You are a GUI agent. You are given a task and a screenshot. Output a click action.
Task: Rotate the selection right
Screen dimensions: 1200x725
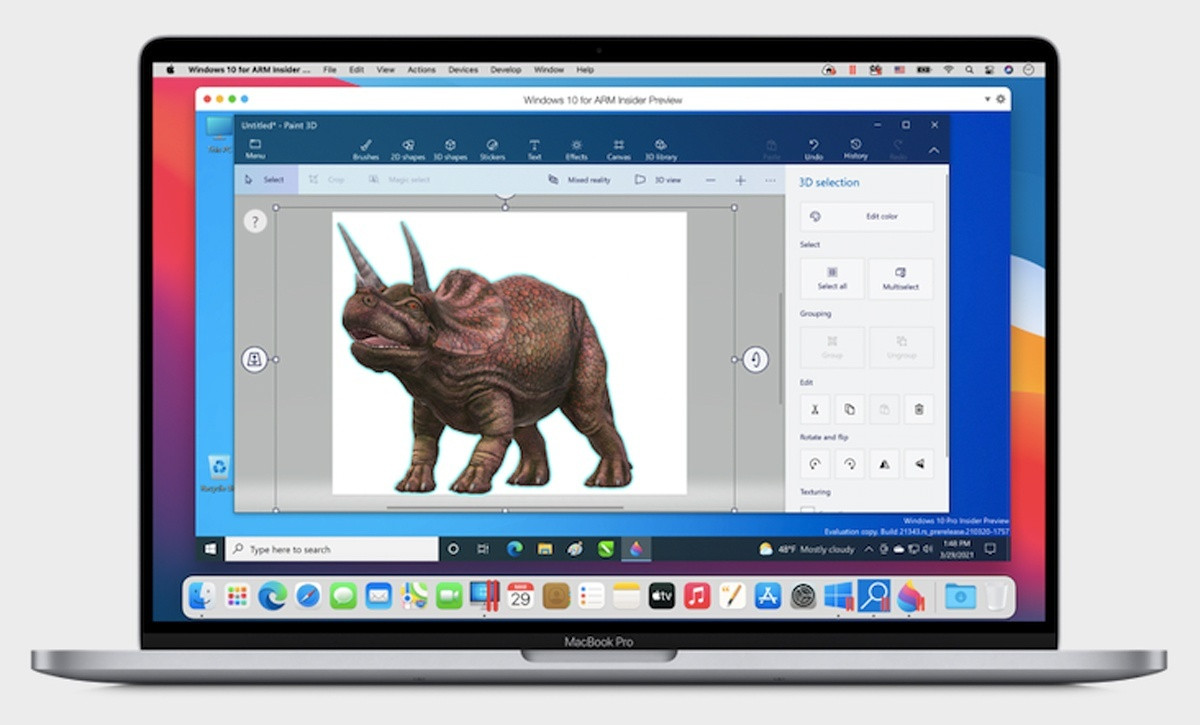[x=849, y=464]
